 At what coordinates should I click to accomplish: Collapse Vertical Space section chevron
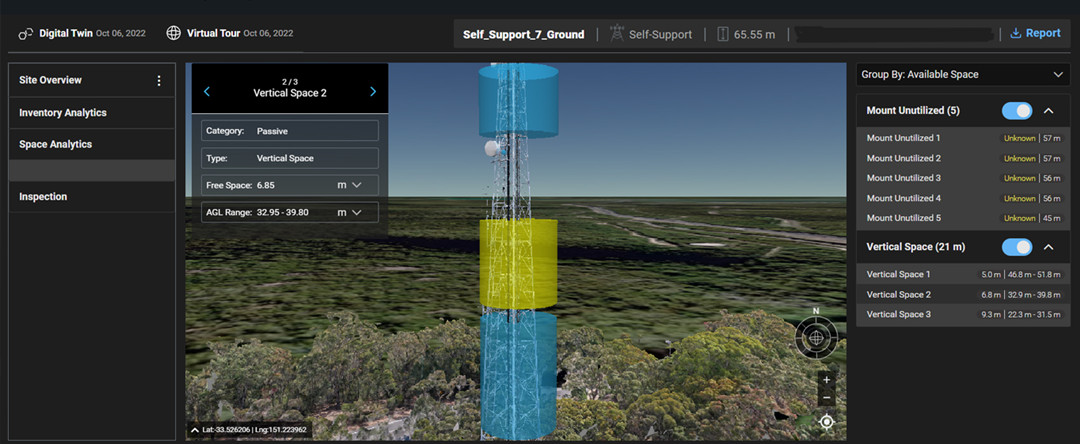tap(1048, 247)
